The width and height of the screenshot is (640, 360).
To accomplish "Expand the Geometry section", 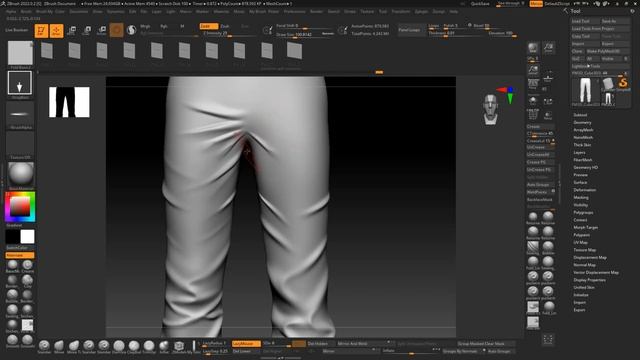I will [x=582, y=122].
